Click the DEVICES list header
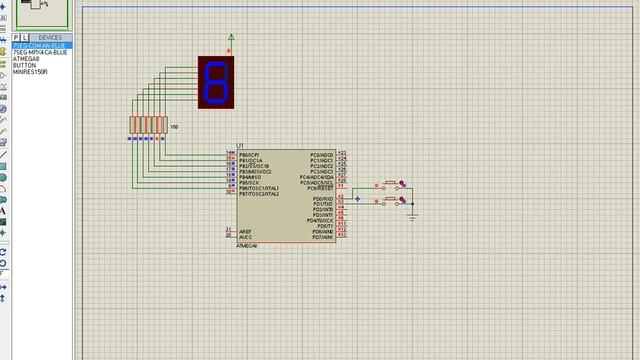 tap(50, 38)
